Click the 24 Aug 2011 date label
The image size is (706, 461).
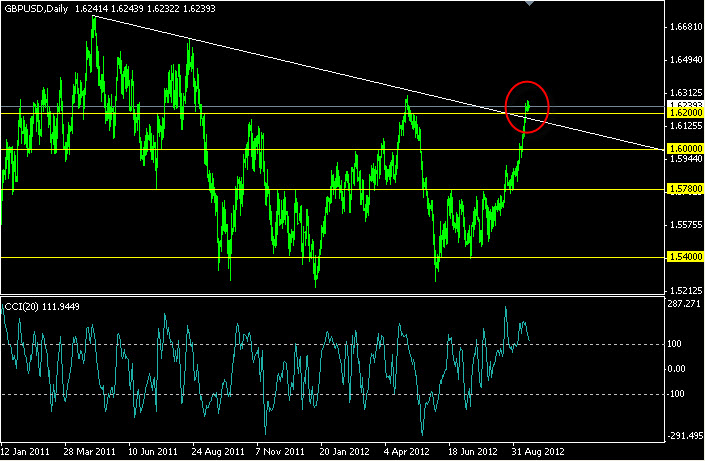click(x=217, y=452)
